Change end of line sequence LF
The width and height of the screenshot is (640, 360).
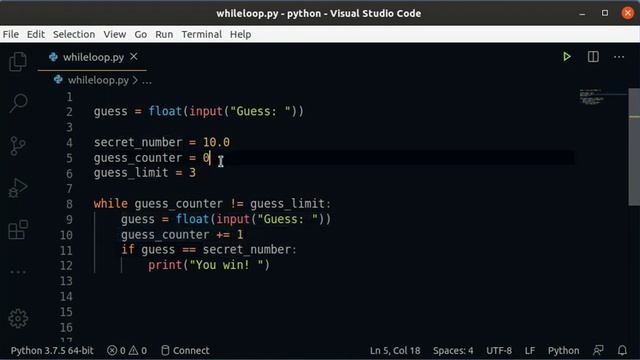530,351
